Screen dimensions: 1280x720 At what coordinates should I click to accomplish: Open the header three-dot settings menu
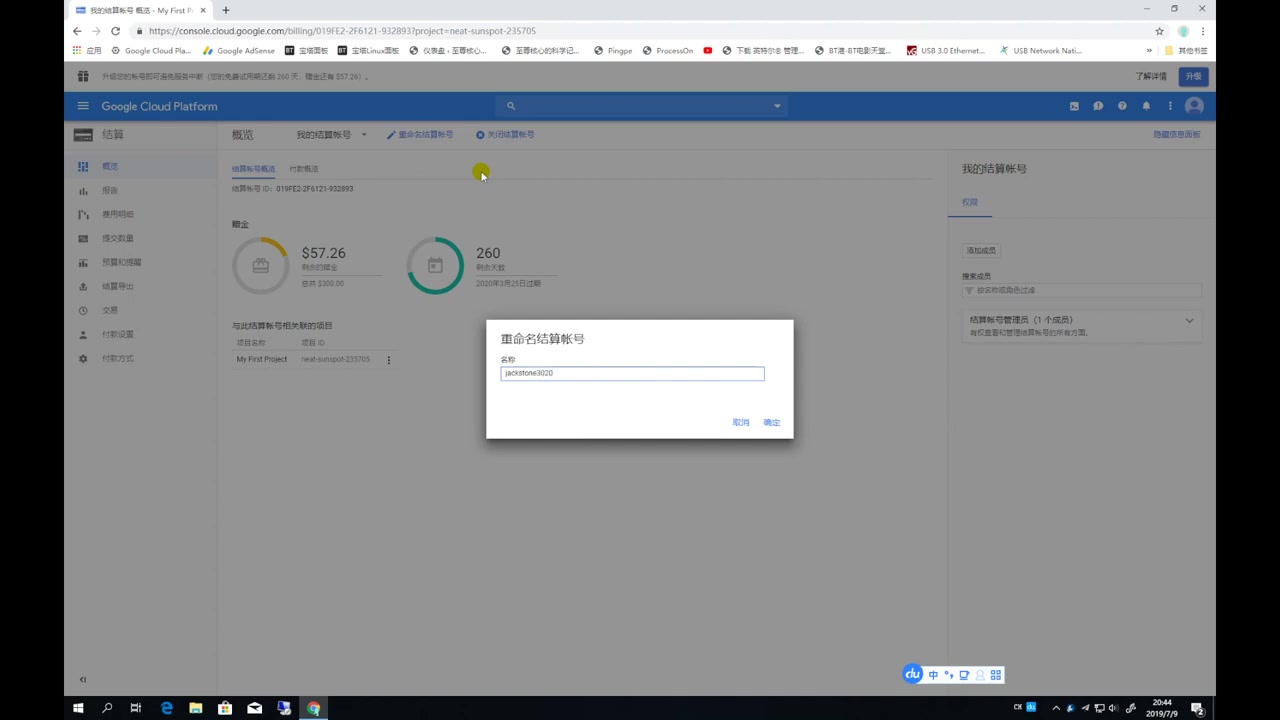(1170, 106)
